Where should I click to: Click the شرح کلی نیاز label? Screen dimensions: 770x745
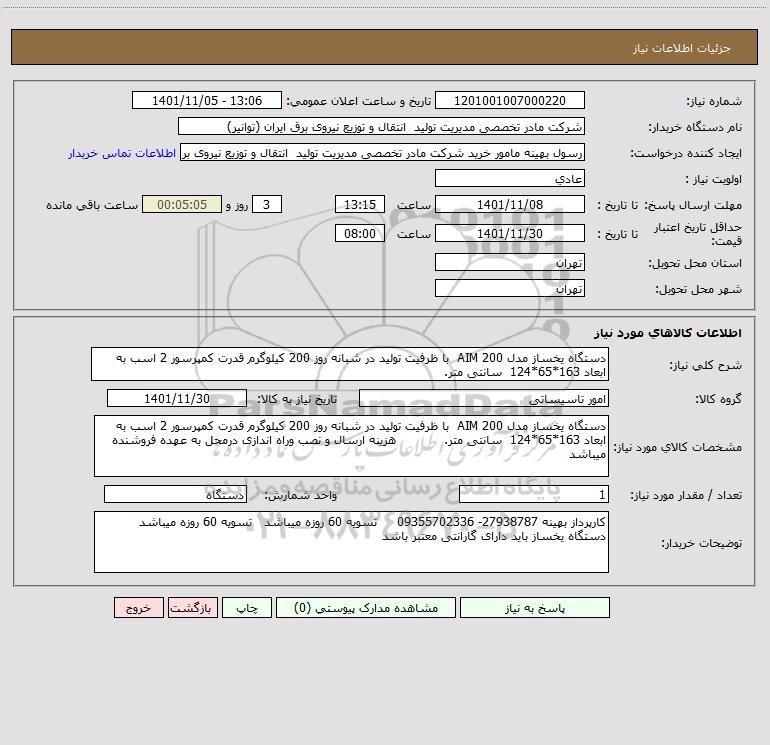pos(706,365)
